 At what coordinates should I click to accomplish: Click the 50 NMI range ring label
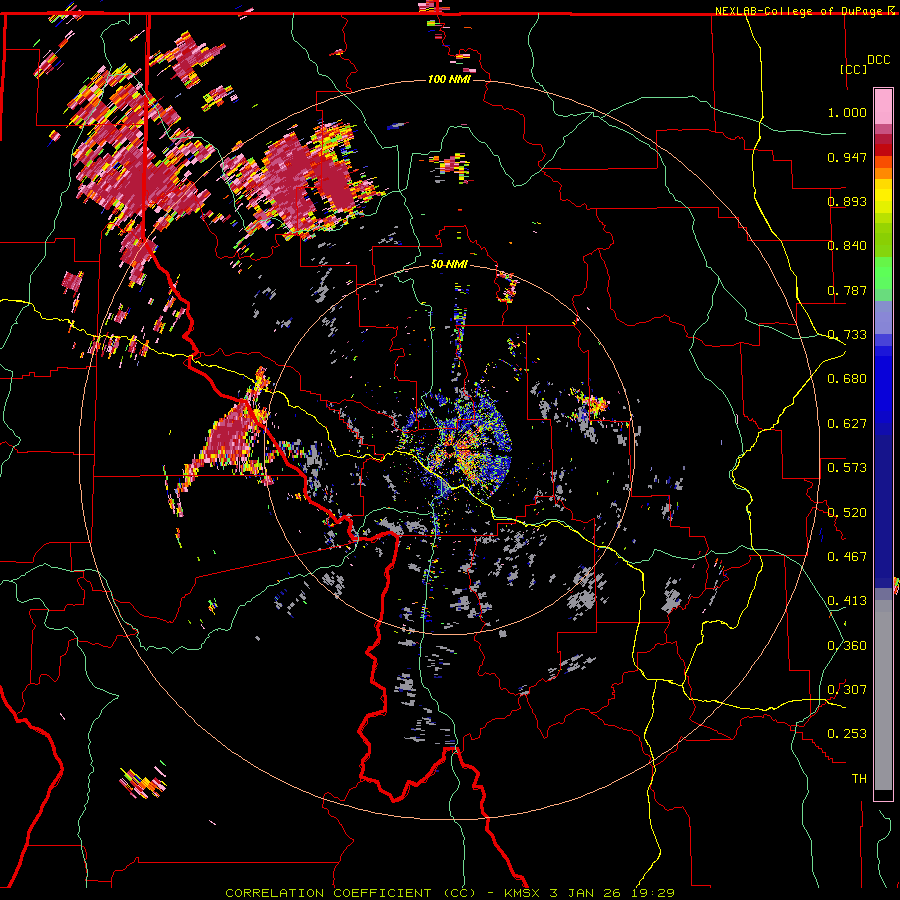pyautogui.click(x=449, y=265)
